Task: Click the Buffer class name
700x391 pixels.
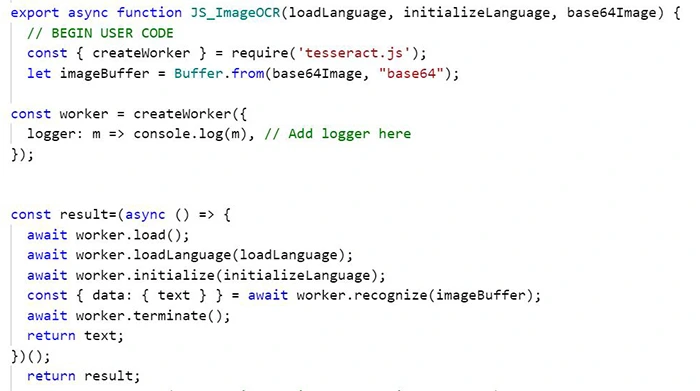Action: (198, 73)
